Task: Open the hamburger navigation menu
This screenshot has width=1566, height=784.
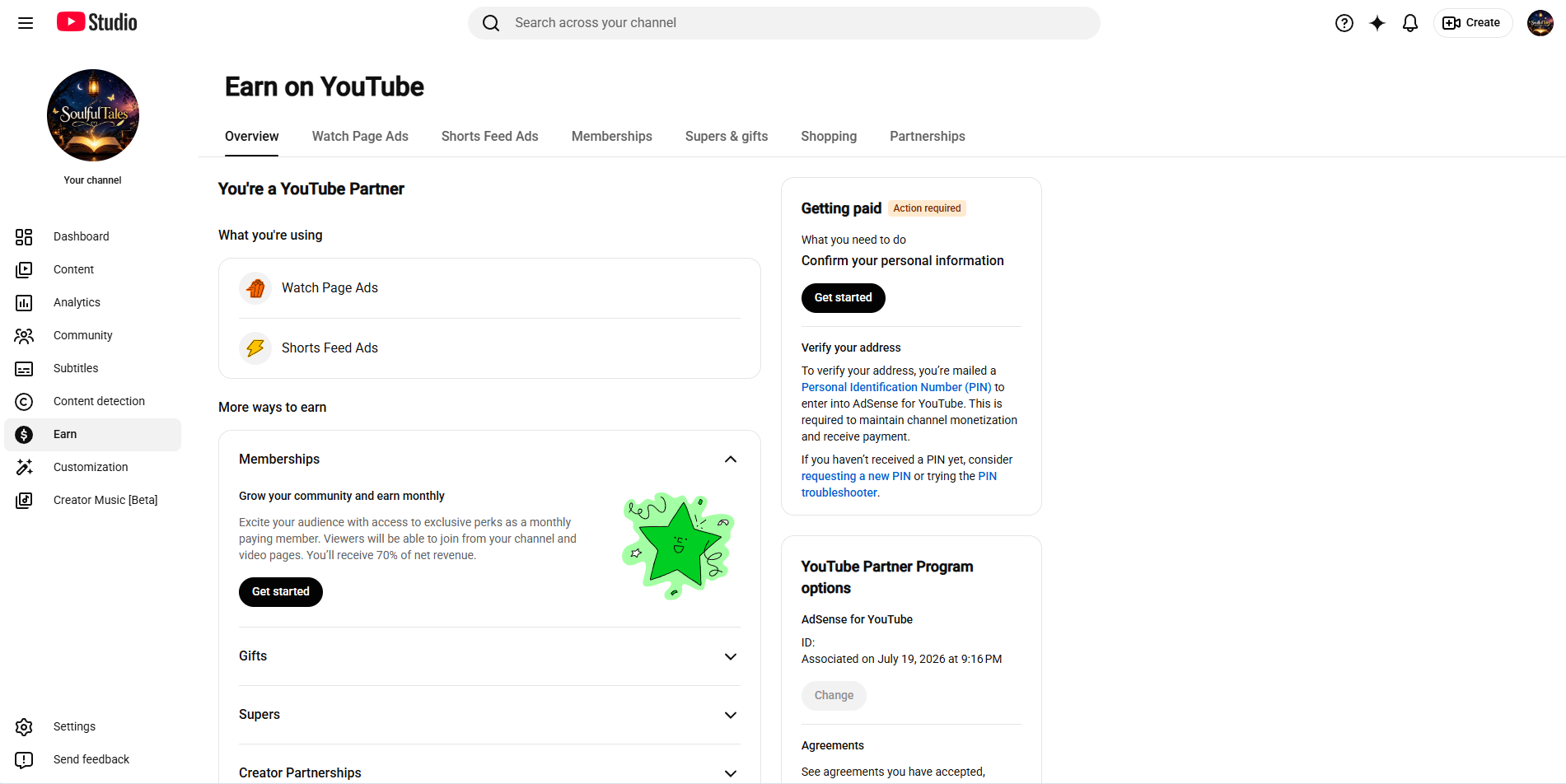Action: point(26,23)
